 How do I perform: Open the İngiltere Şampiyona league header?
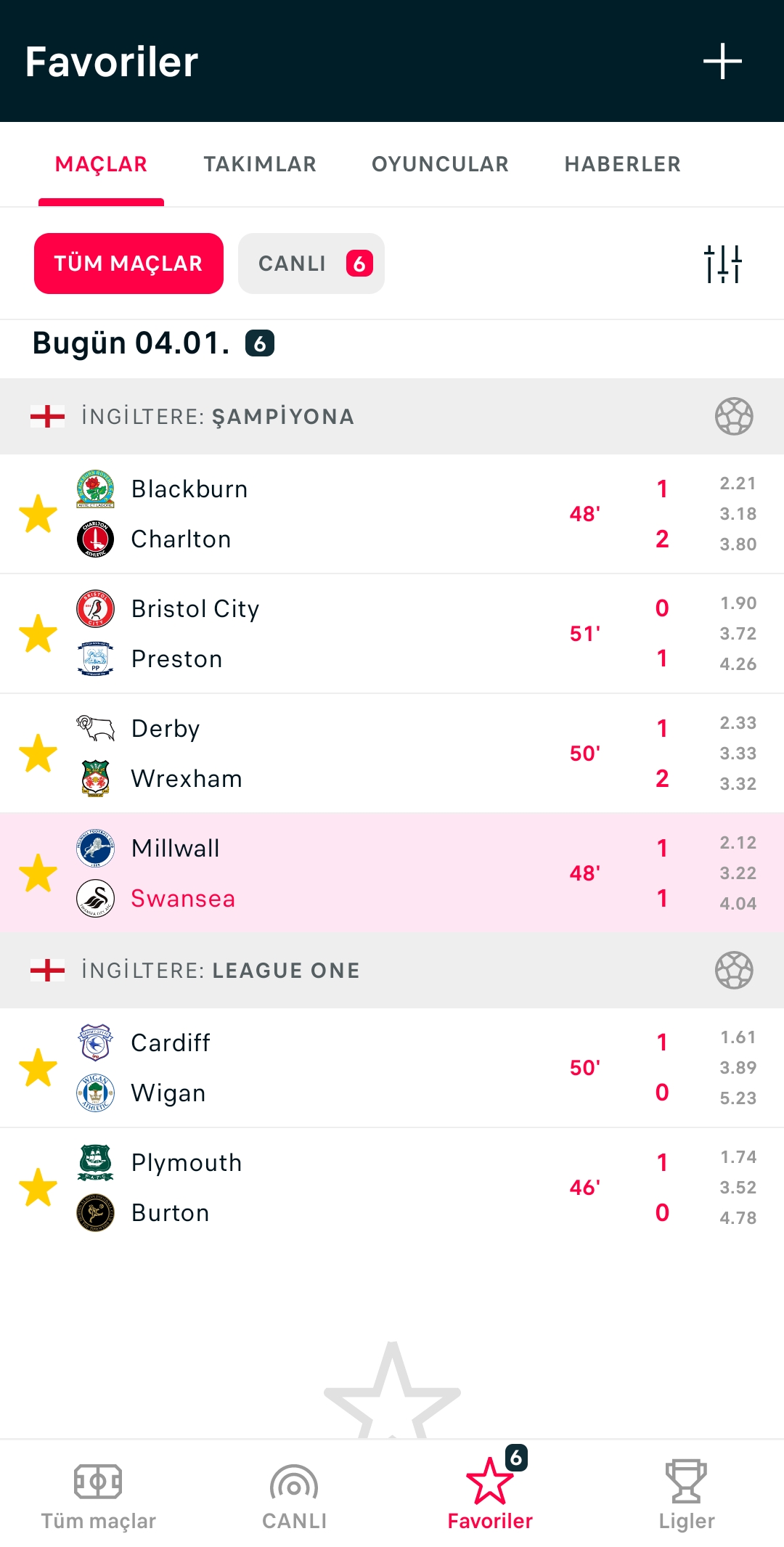coord(392,417)
